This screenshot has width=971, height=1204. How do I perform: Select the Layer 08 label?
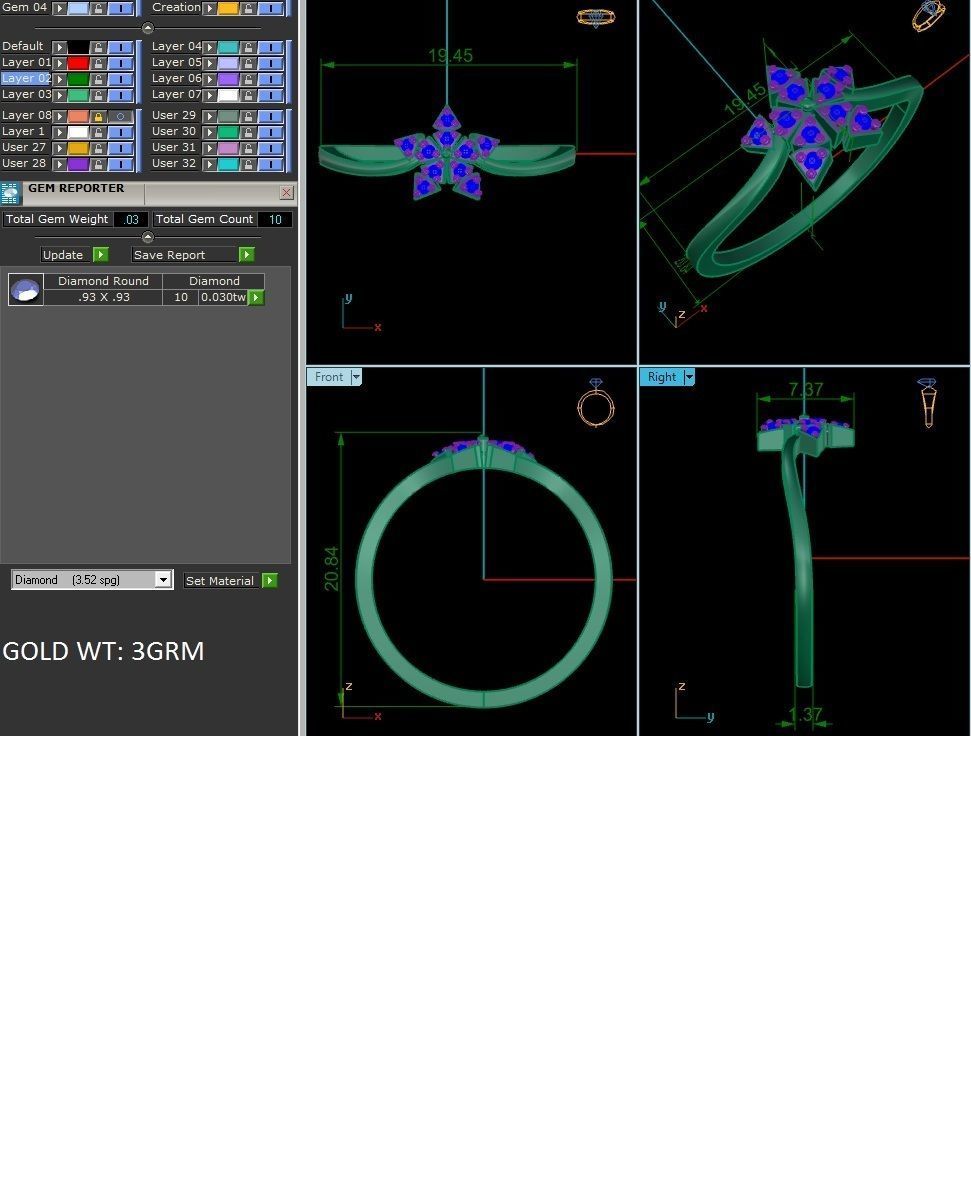pyautogui.click(x=25, y=115)
